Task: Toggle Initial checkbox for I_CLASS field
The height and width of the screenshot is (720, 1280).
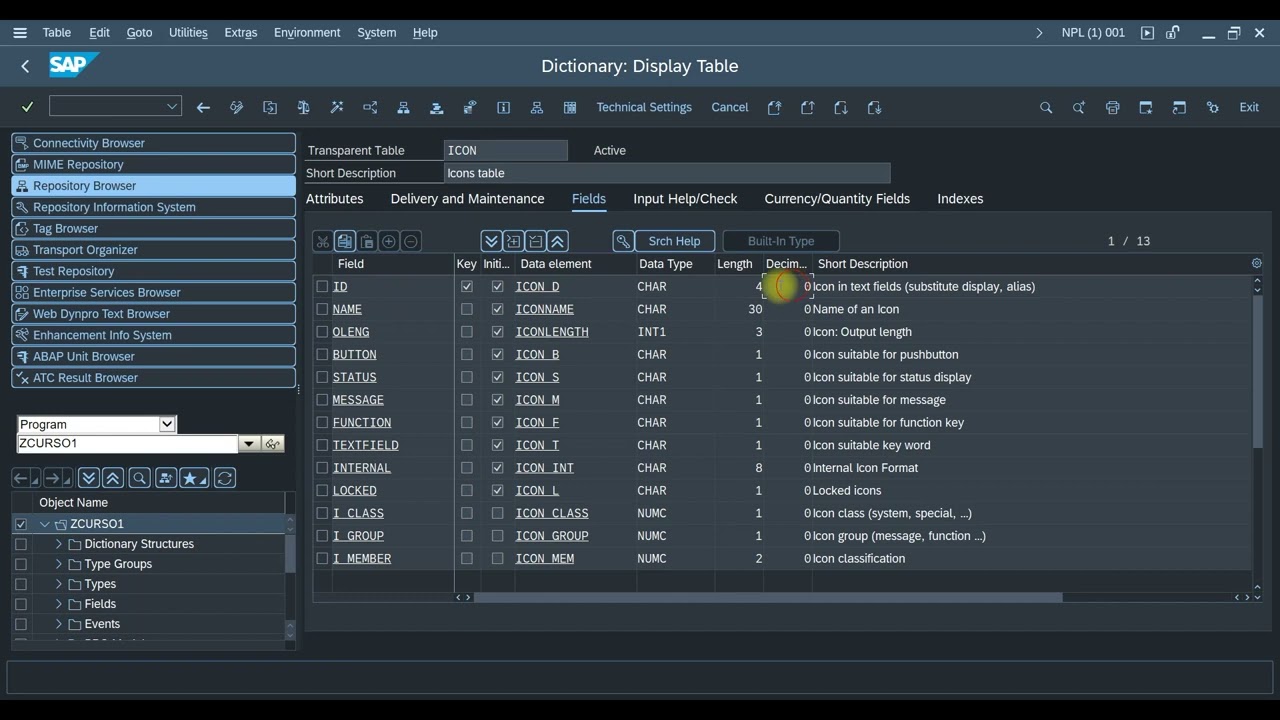Action: pyautogui.click(x=497, y=513)
